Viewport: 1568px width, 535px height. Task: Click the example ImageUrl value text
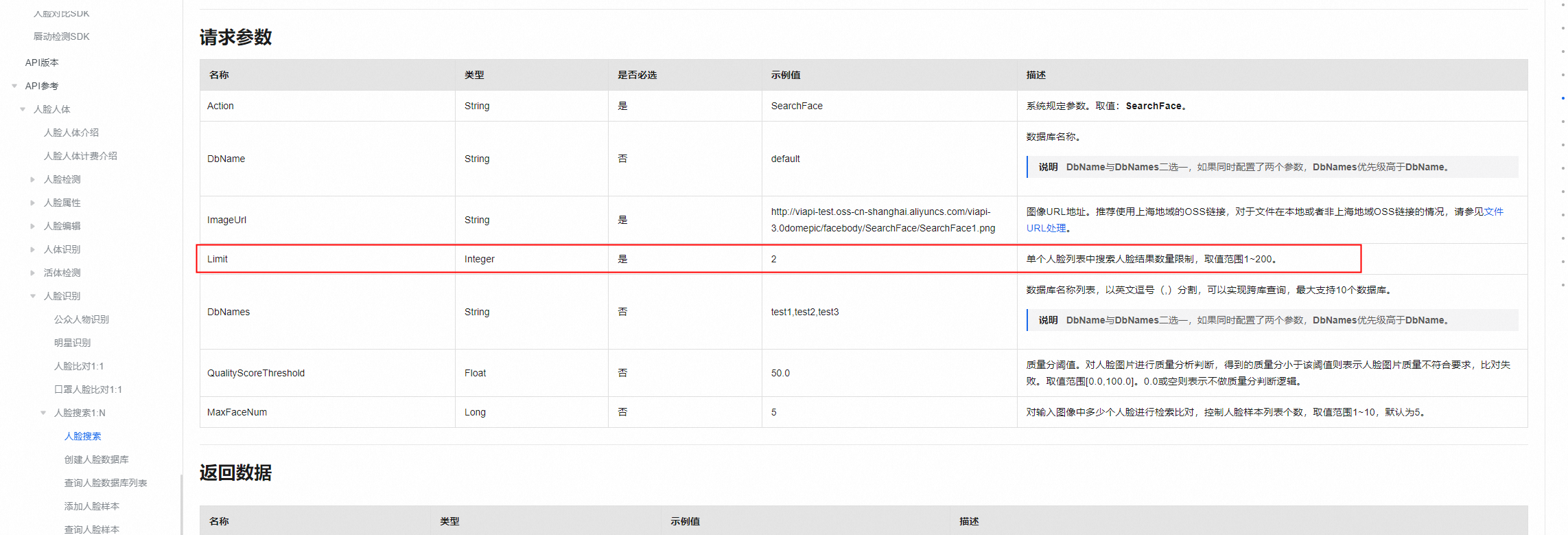click(882, 220)
